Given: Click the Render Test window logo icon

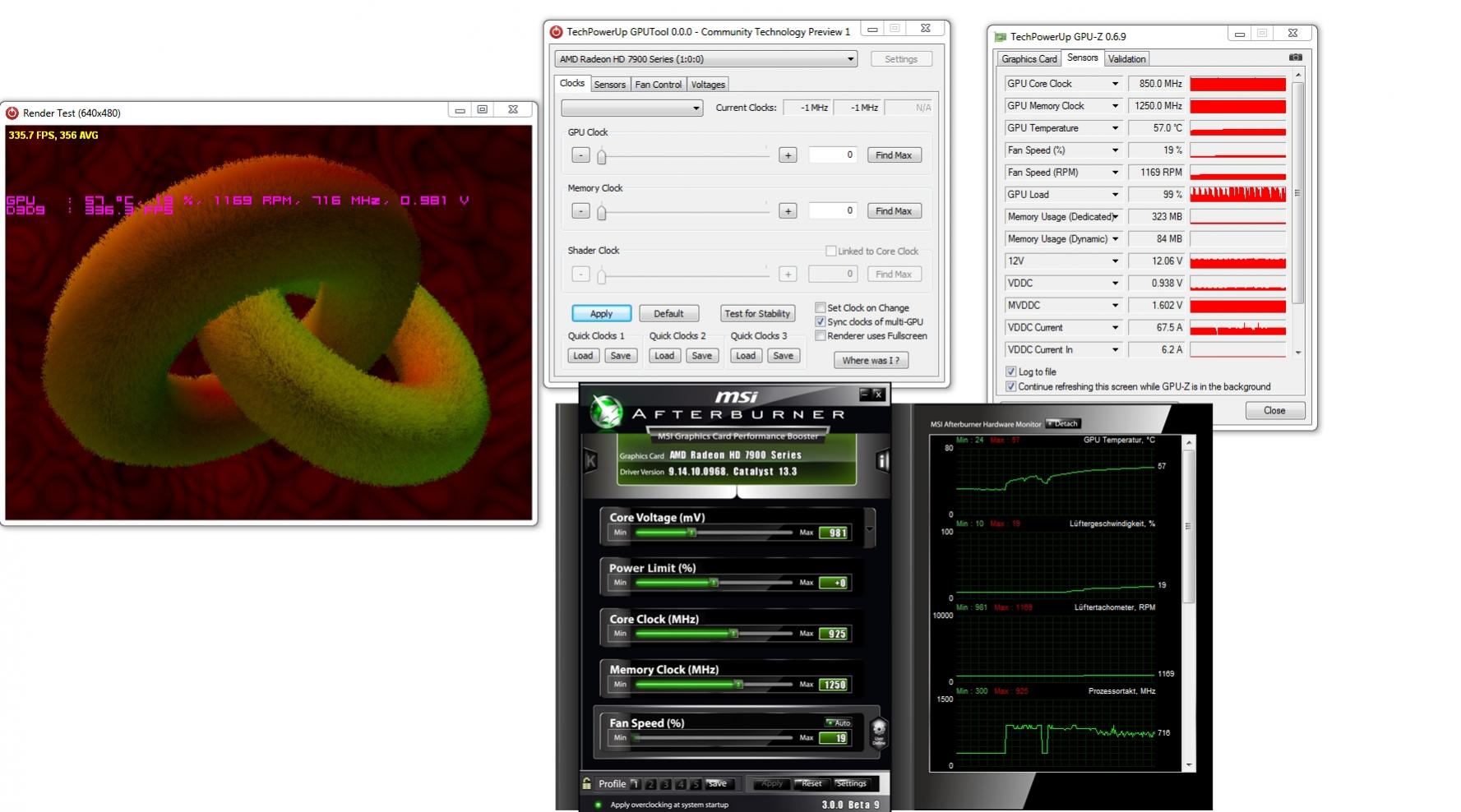Looking at the screenshot, I should click(12, 113).
